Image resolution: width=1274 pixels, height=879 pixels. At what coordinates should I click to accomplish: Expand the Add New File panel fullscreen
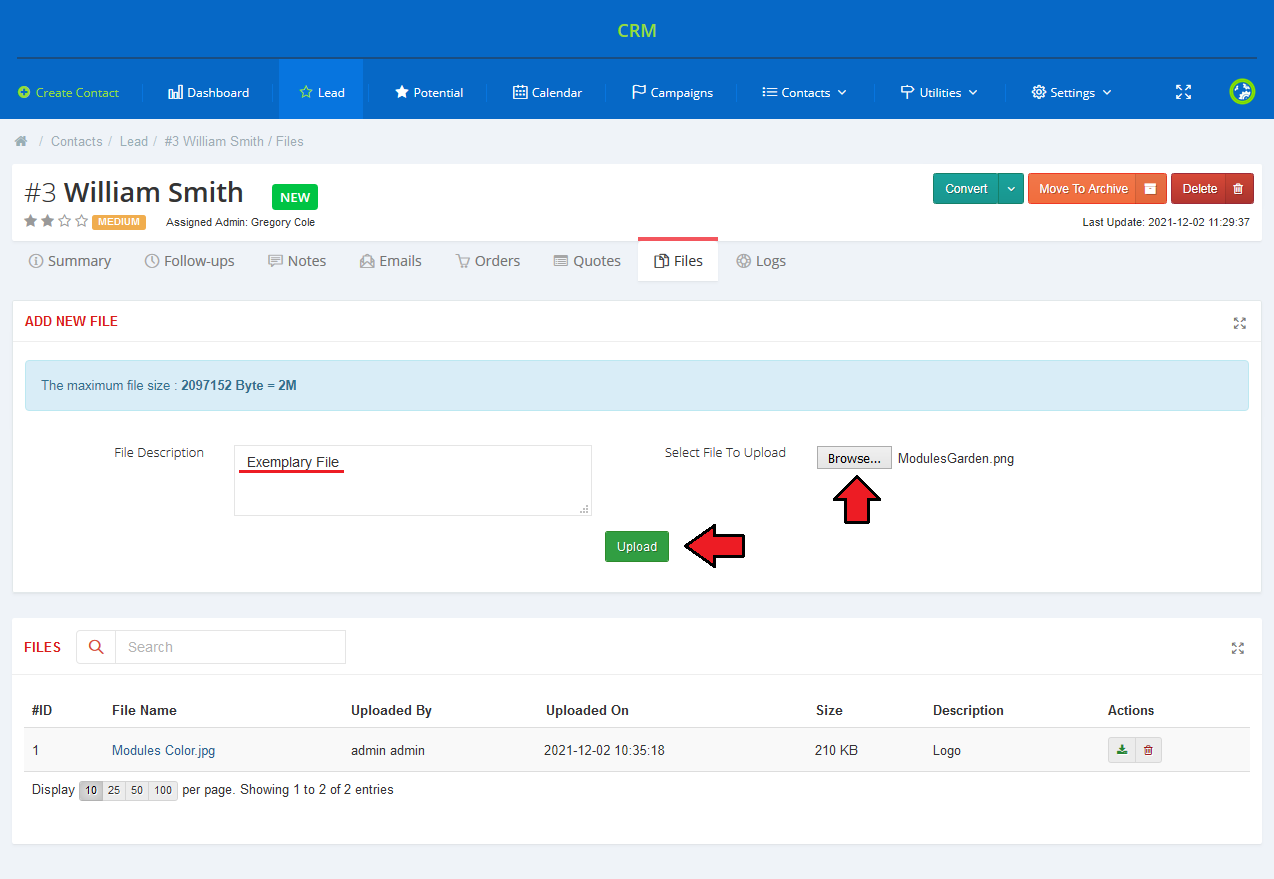[x=1240, y=323]
